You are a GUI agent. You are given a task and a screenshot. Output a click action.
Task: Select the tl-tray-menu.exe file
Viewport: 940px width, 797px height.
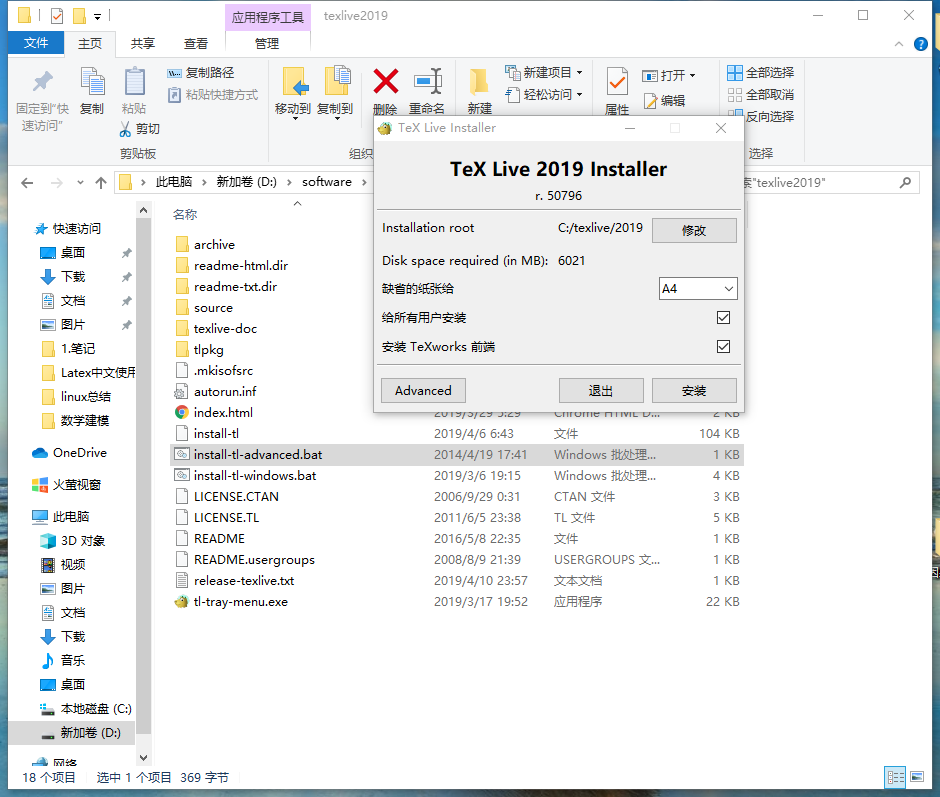(x=240, y=601)
